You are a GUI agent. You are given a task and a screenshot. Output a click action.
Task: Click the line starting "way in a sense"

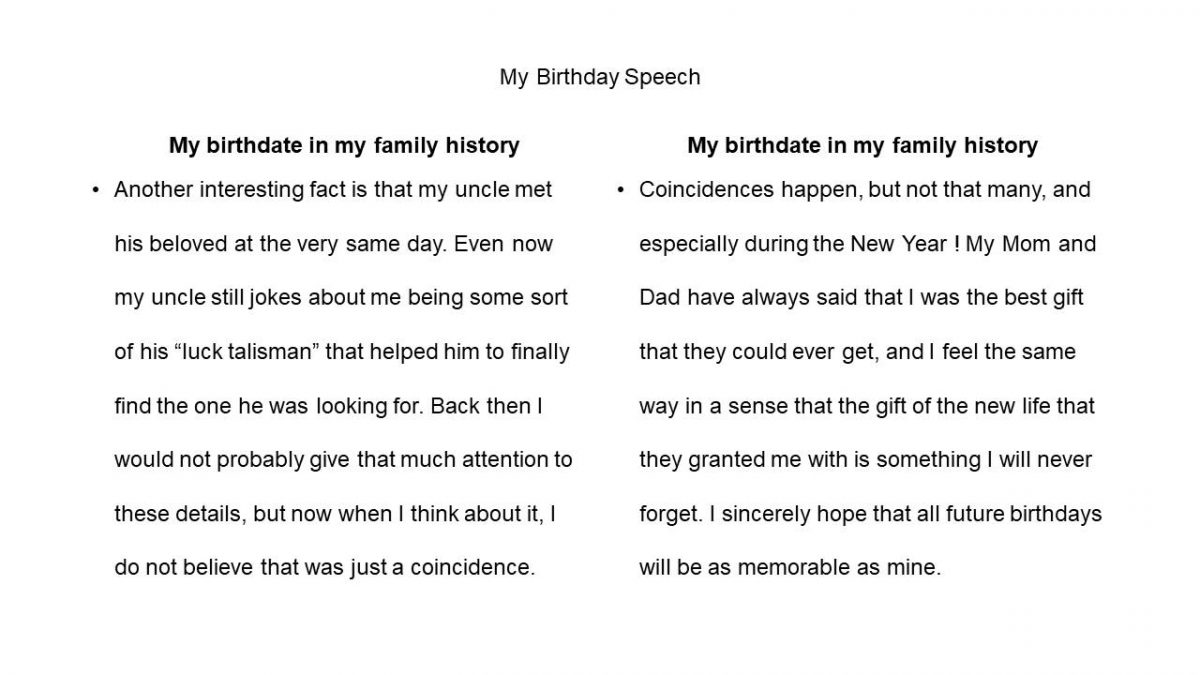click(x=866, y=406)
